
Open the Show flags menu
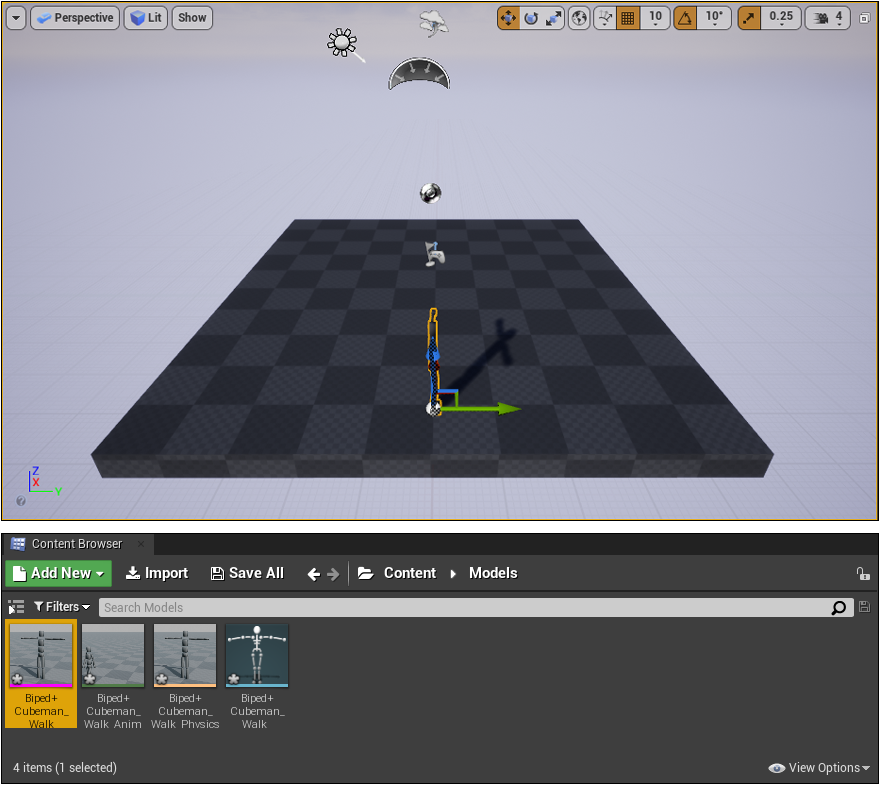pyautogui.click(x=192, y=18)
